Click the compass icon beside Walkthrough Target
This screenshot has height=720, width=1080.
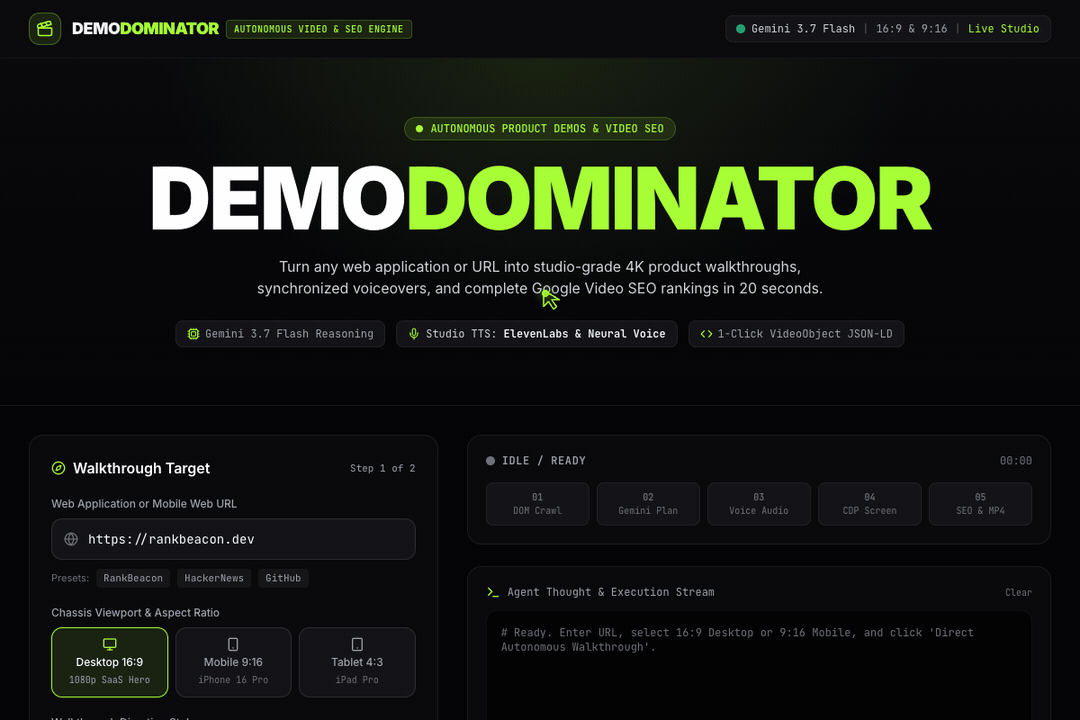(59, 468)
